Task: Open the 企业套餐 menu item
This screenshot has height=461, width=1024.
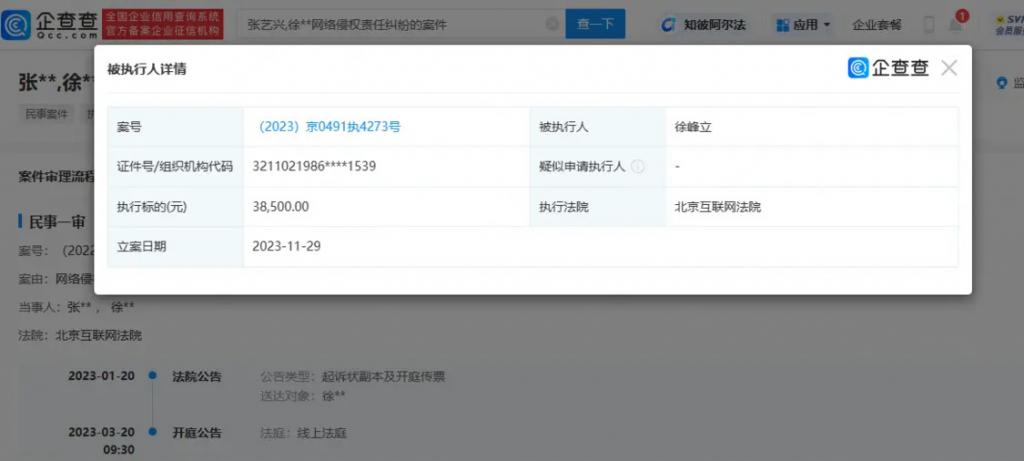Action: coord(876,24)
